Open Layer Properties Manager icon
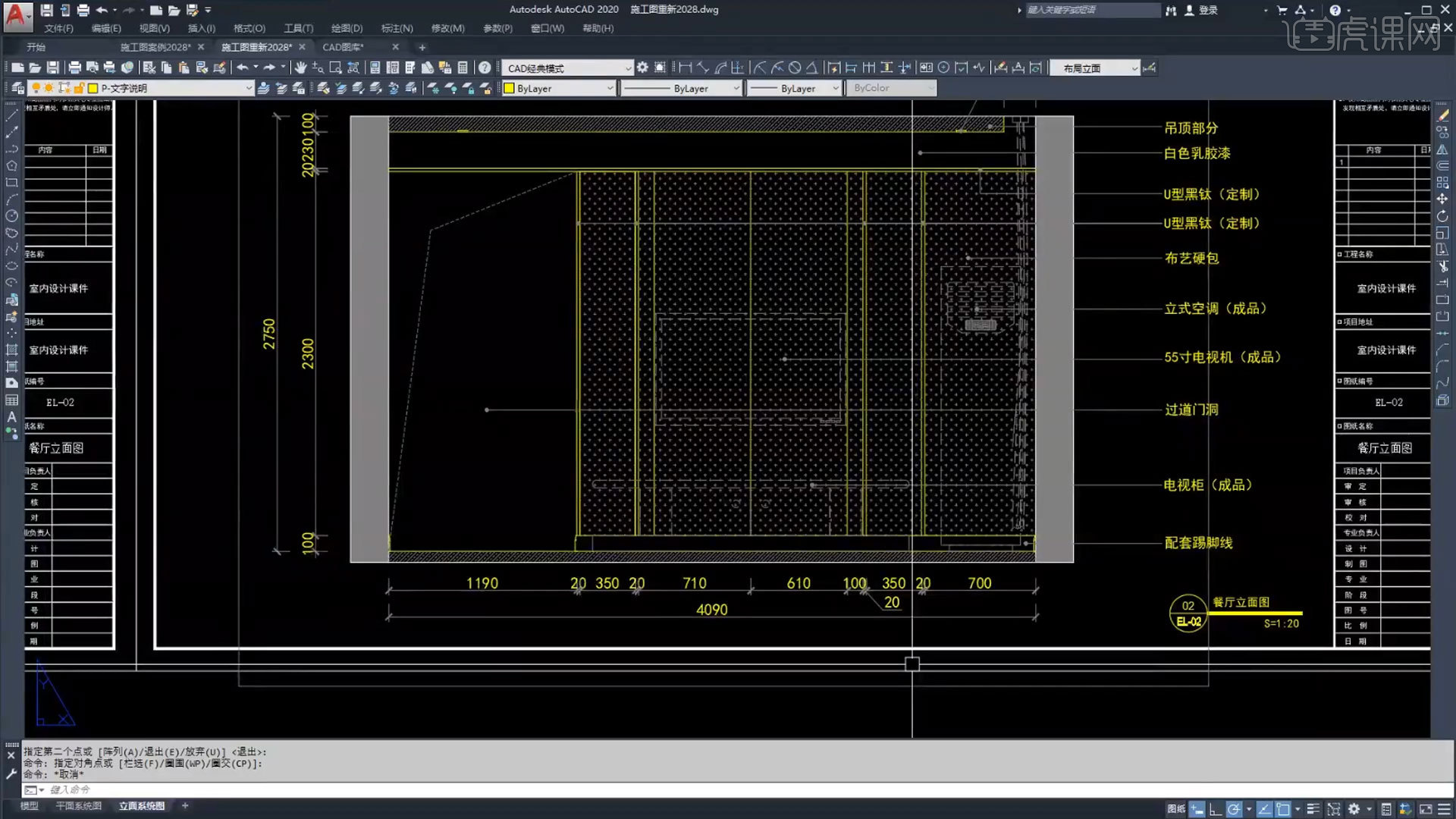Screen dimensions: 1456x819 (x=17, y=88)
